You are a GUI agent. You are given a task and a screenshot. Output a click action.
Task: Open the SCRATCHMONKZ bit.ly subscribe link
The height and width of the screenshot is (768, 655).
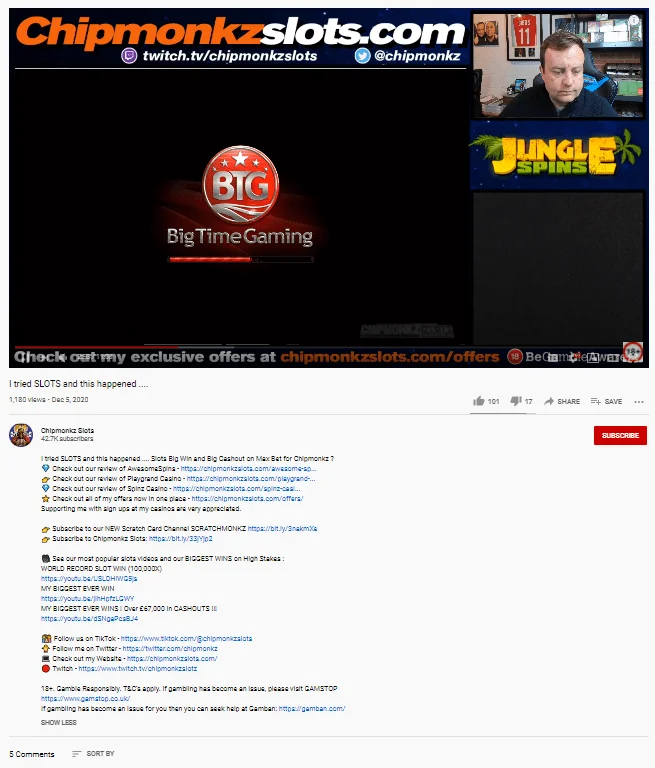point(282,528)
